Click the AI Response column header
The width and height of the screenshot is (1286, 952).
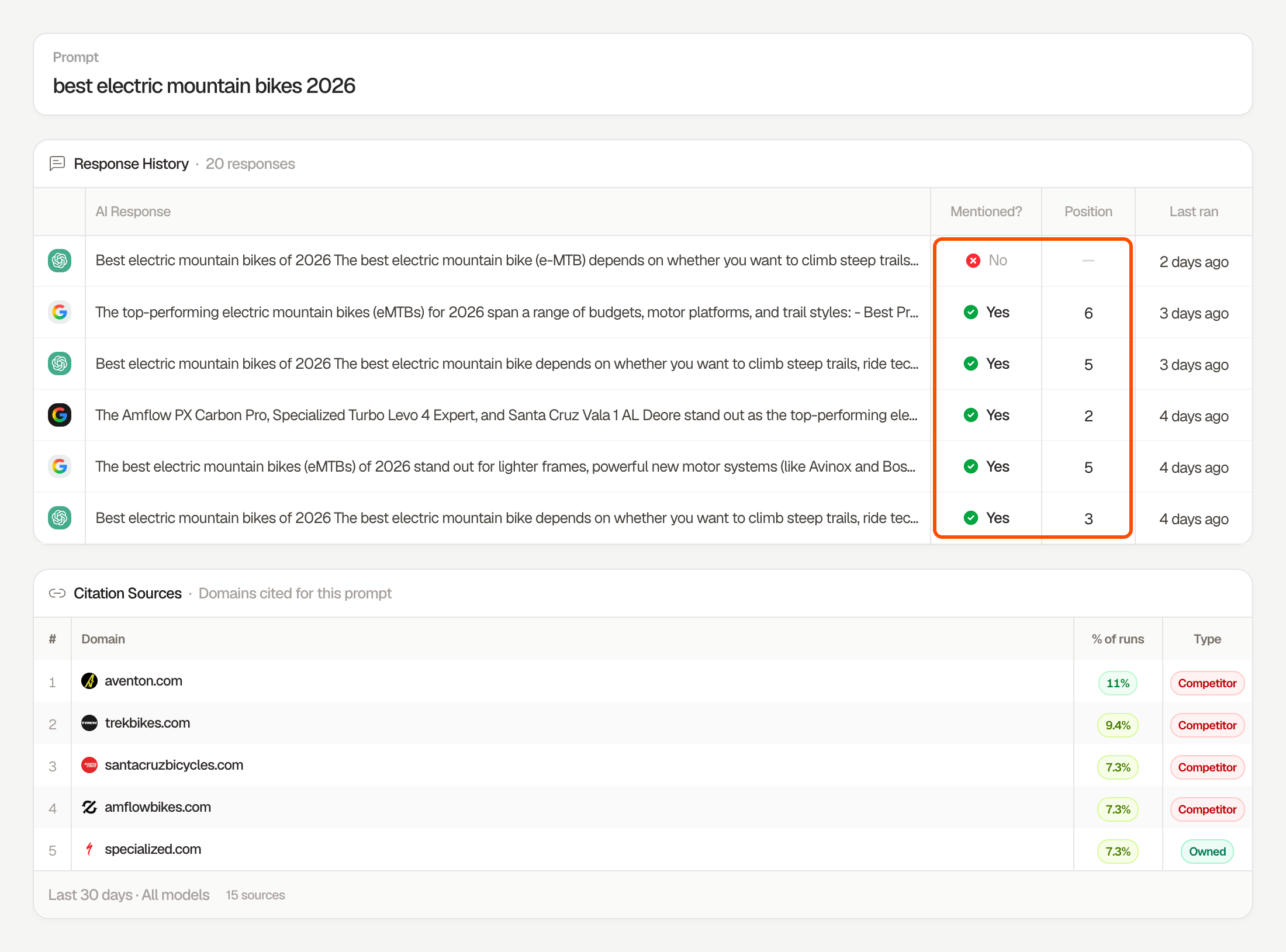[x=133, y=212]
